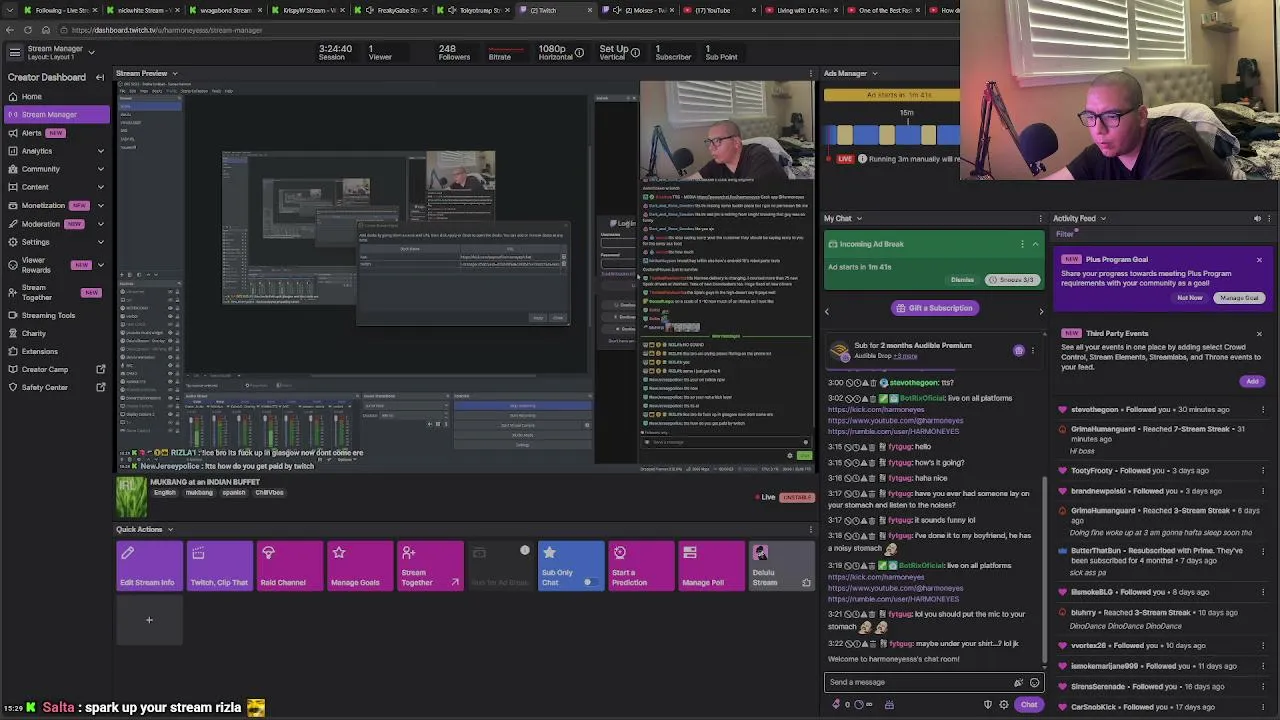Click Not Now on Plus Program Goal
The image size is (1280, 720).
[x=1190, y=298]
